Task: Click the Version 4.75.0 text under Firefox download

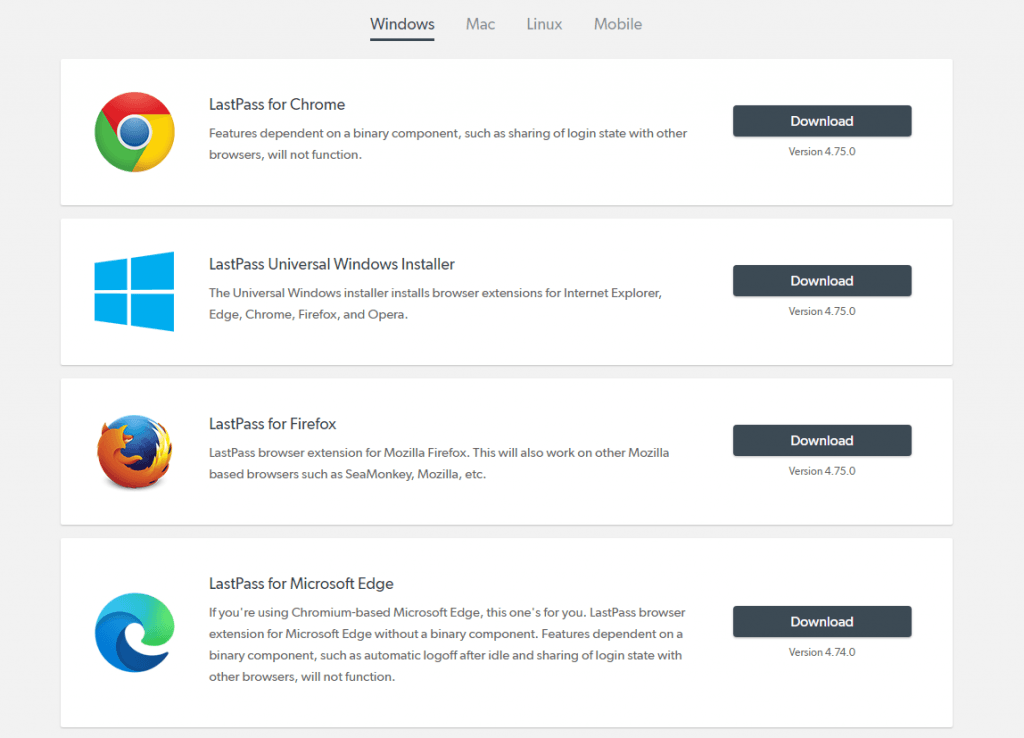Action: coord(822,471)
